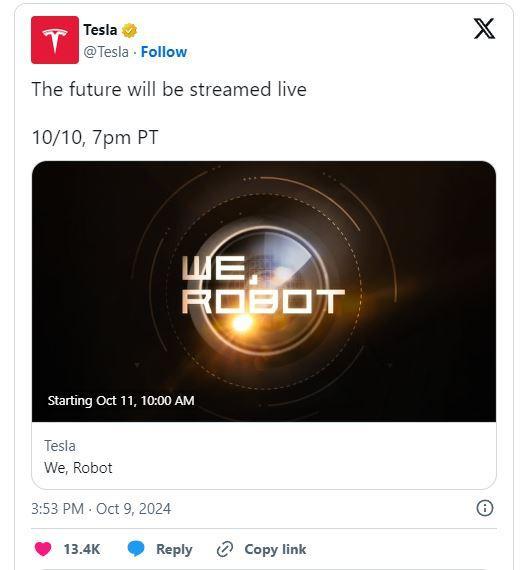Click the 13.4K likes count
Screen dimensions: 524x570
click(x=82, y=549)
